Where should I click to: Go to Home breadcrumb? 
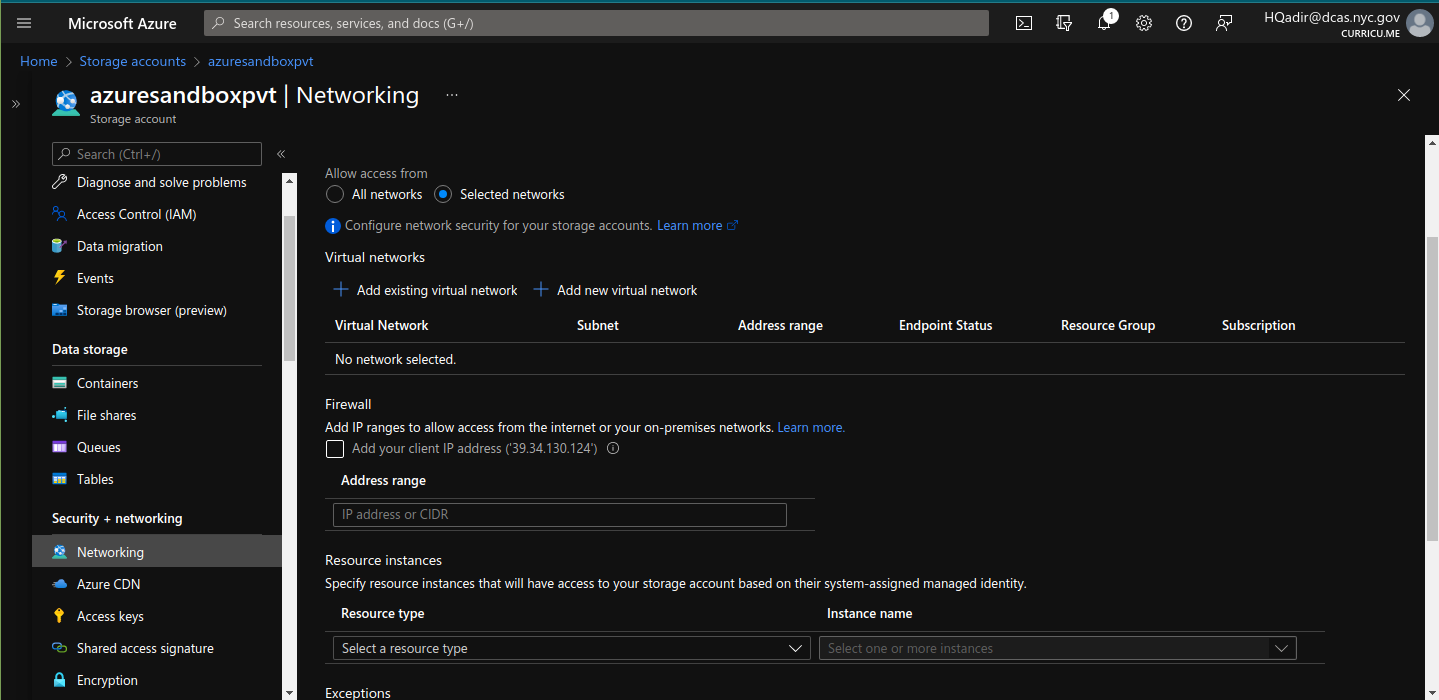tap(39, 61)
